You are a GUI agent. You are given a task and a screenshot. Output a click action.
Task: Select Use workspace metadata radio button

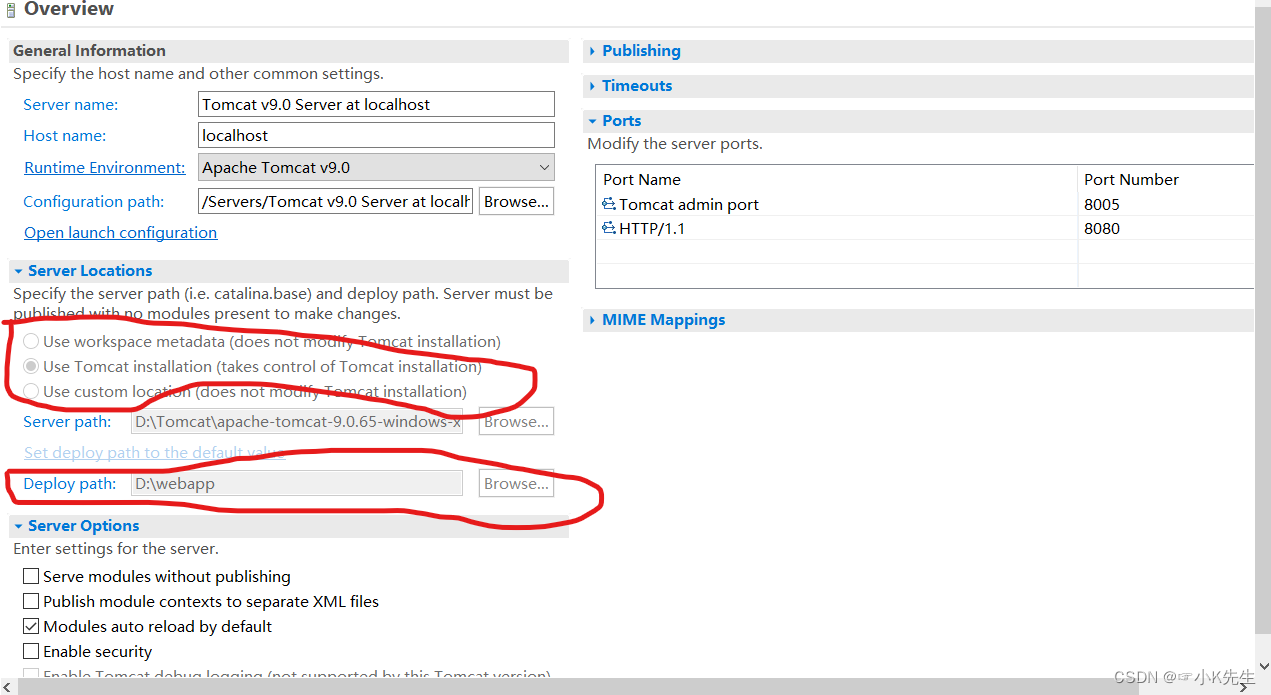(x=31, y=342)
